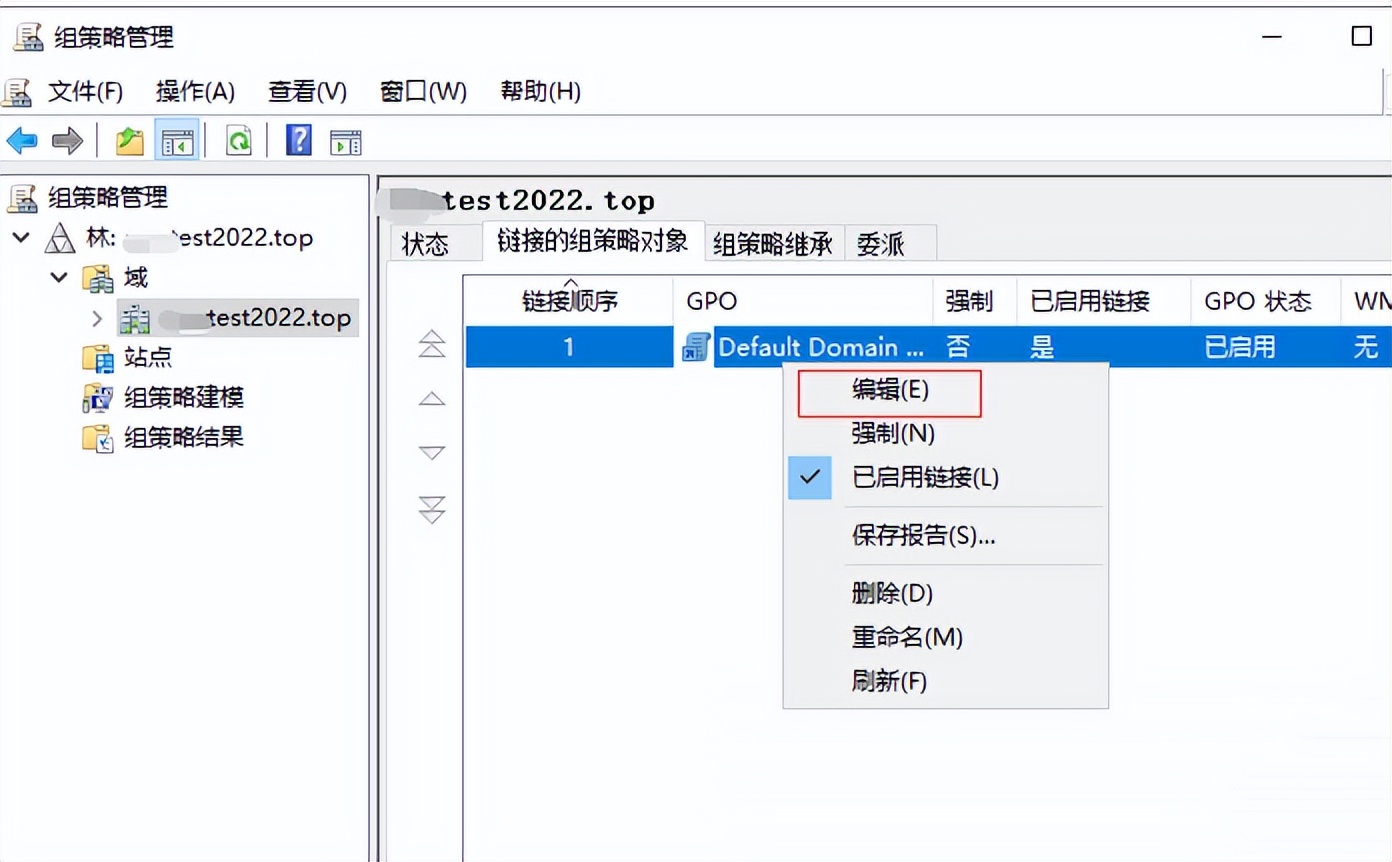This screenshot has height=862, width=1392.
Task: Expand the test2022.top domain node
Action: [96, 318]
